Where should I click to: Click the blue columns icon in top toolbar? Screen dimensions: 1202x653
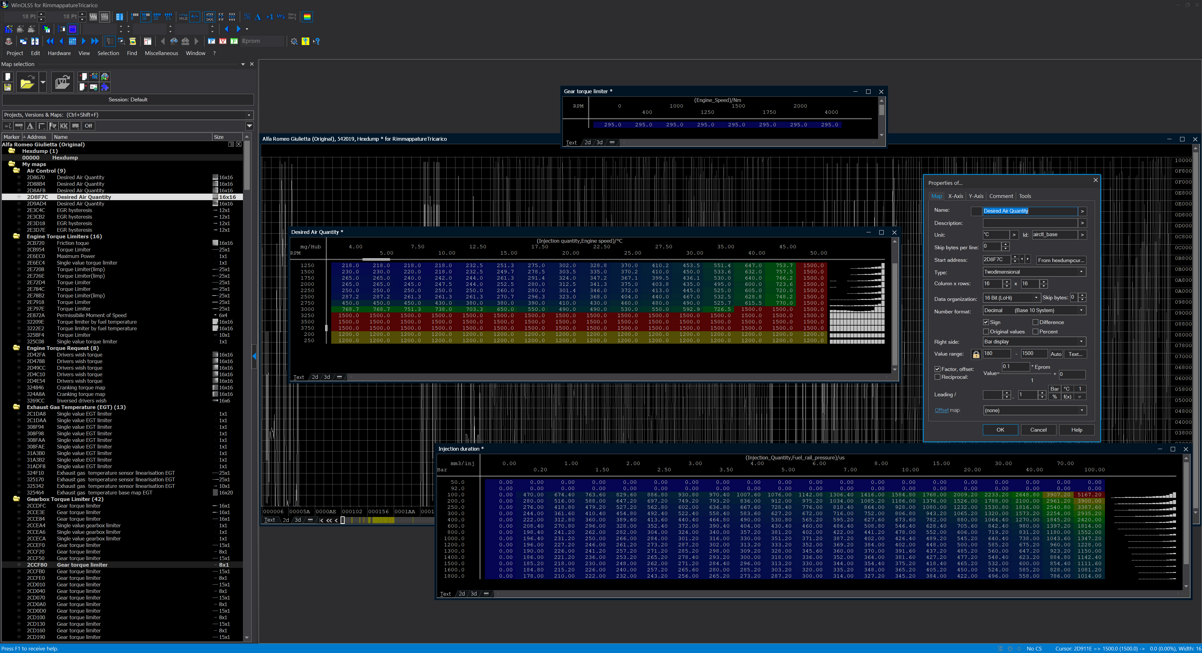pyautogui.click(x=119, y=17)
